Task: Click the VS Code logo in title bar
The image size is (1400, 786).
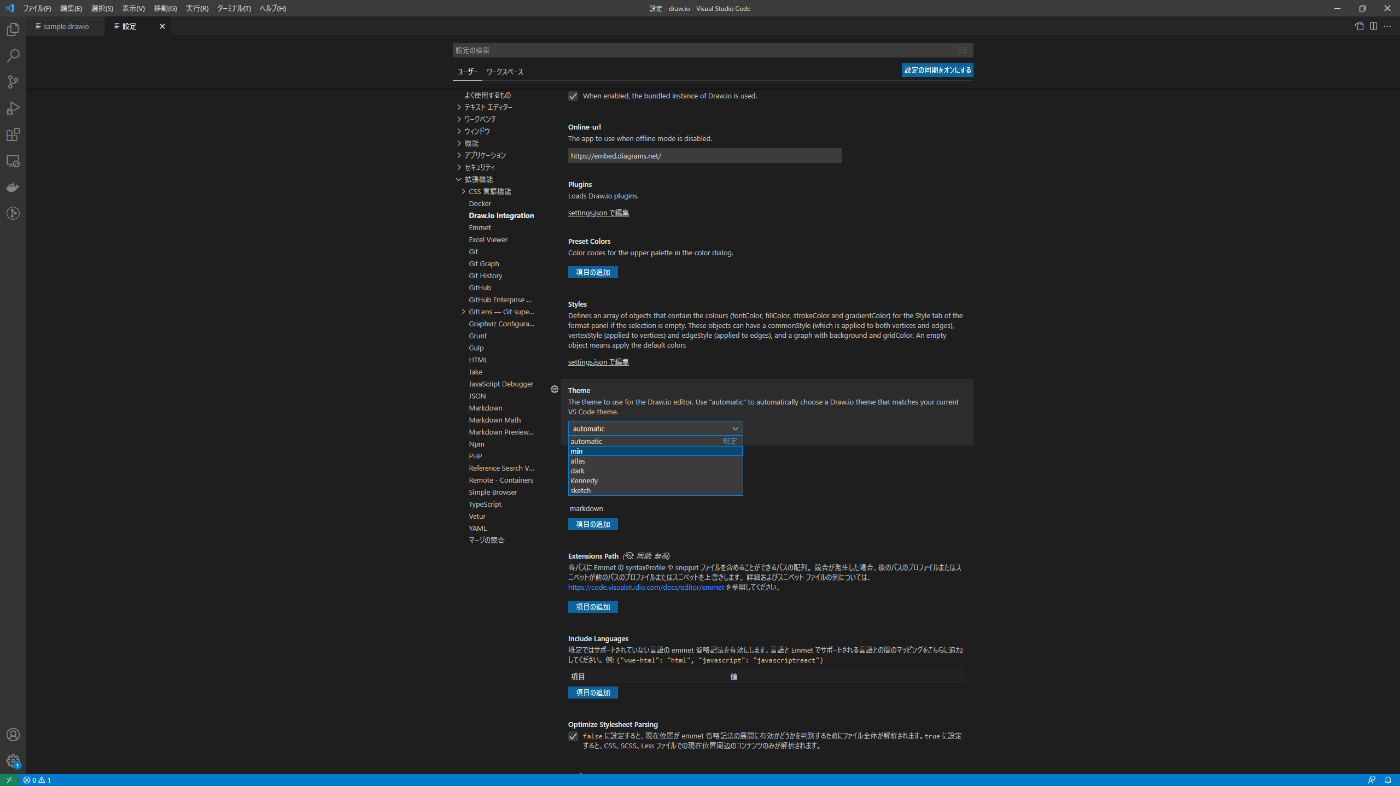Action: point(9,8)
